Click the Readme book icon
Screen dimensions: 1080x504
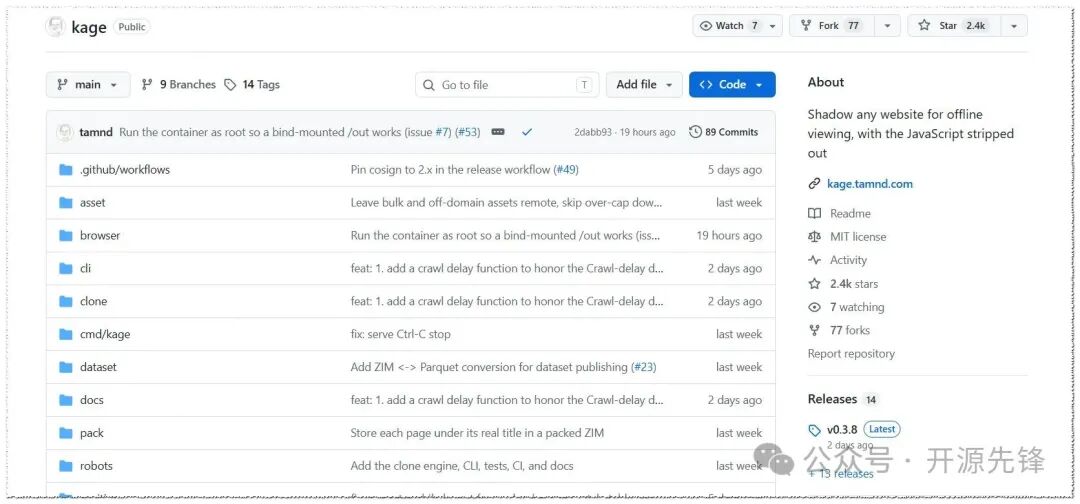tap(815, 213)
